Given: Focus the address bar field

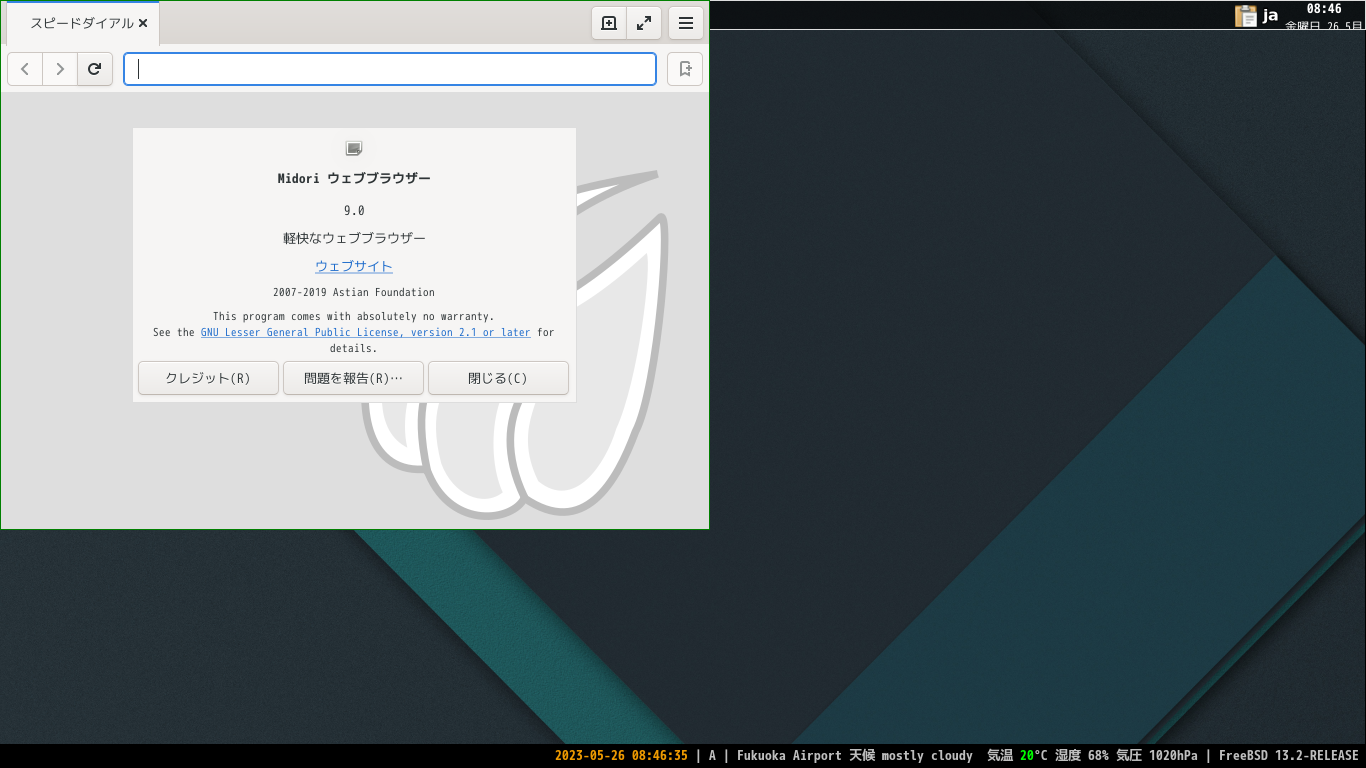Looking at the screenshot, I should 390,69.
